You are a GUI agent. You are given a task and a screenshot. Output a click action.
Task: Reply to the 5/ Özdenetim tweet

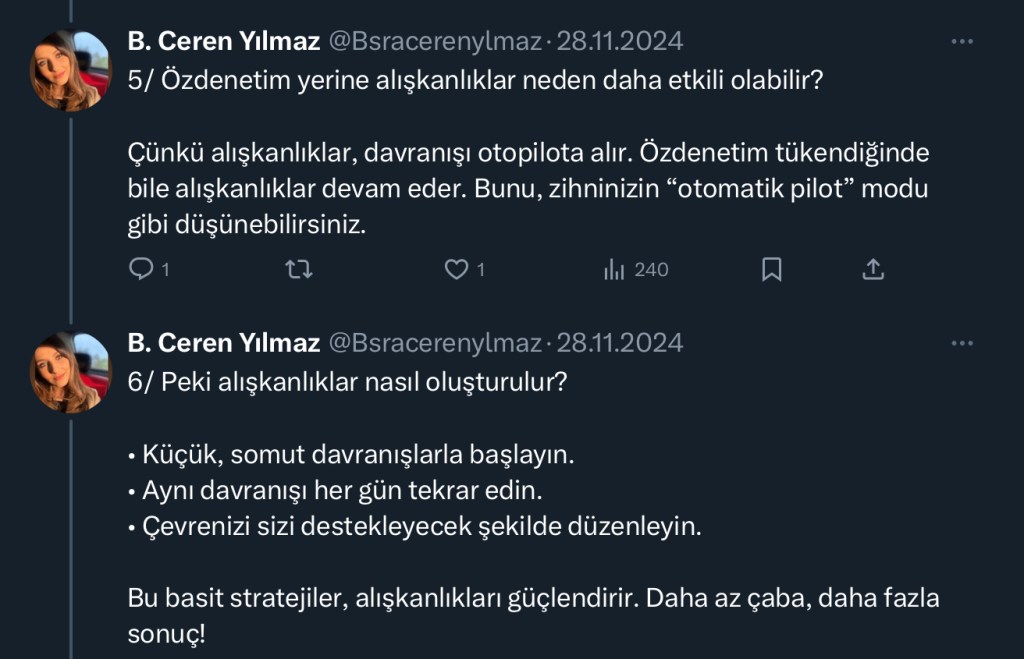144,269
